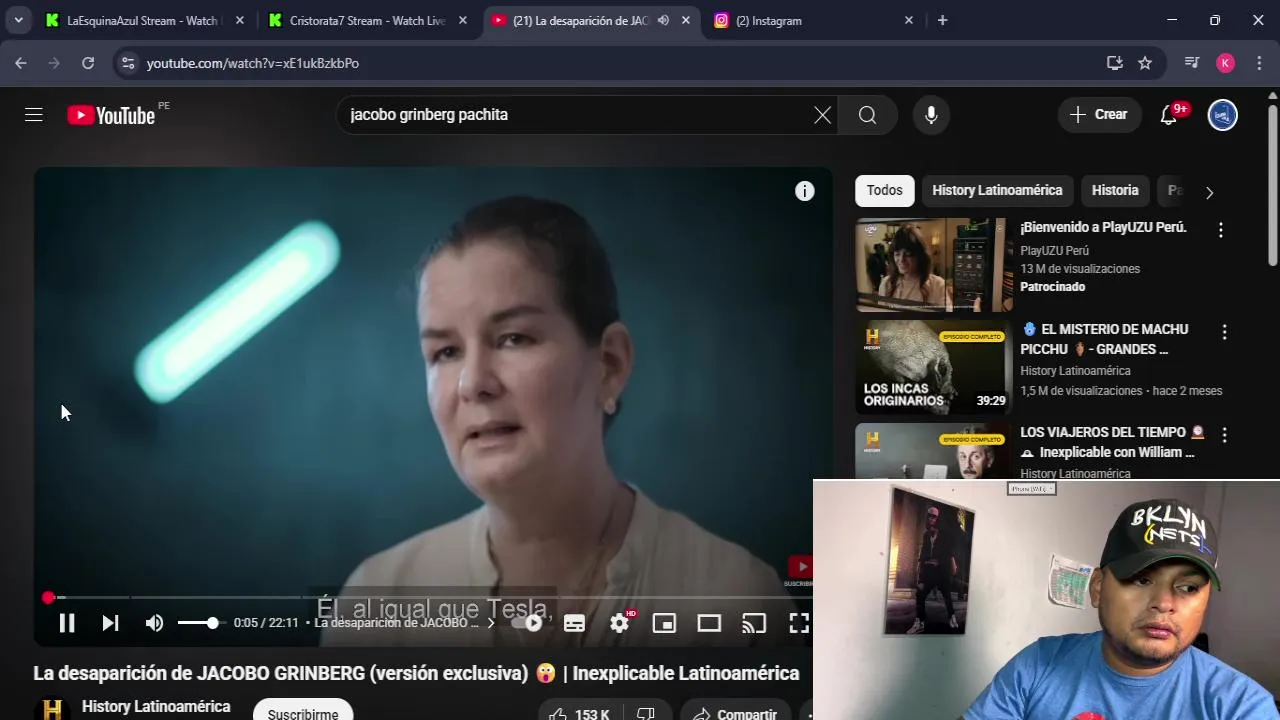Open options for the Machu Picchu video
The image size is (1280, 720).
click(1224, 332)
